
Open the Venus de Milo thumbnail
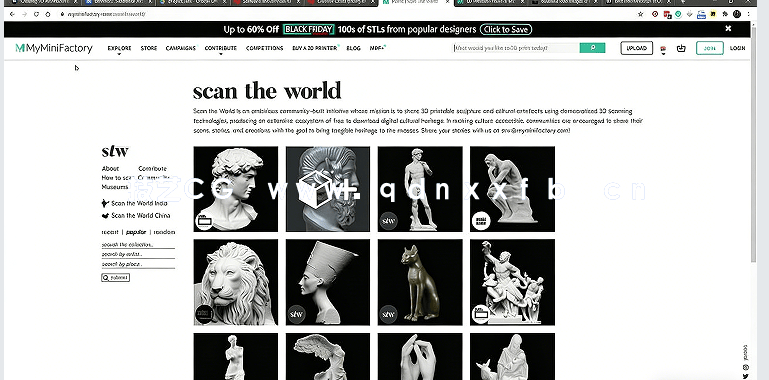tap(235, 356)
